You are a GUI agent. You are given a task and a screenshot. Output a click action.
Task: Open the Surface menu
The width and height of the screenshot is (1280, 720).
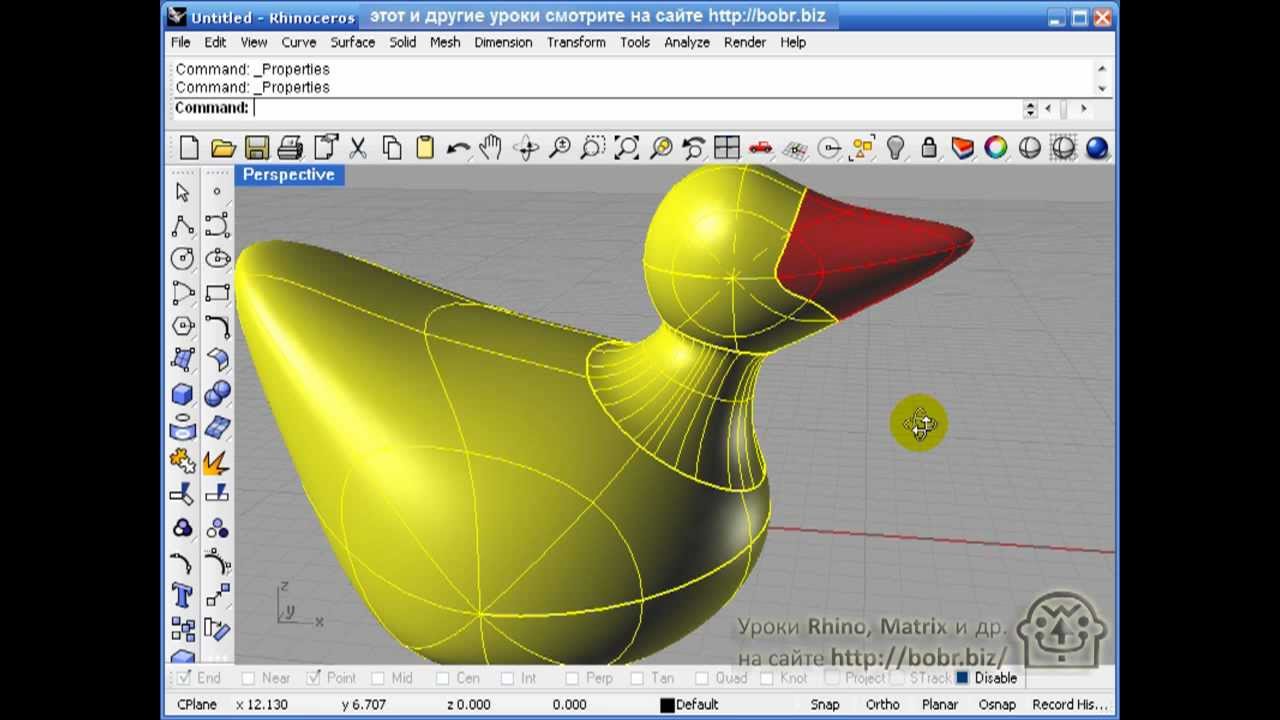tap(353, 42)
